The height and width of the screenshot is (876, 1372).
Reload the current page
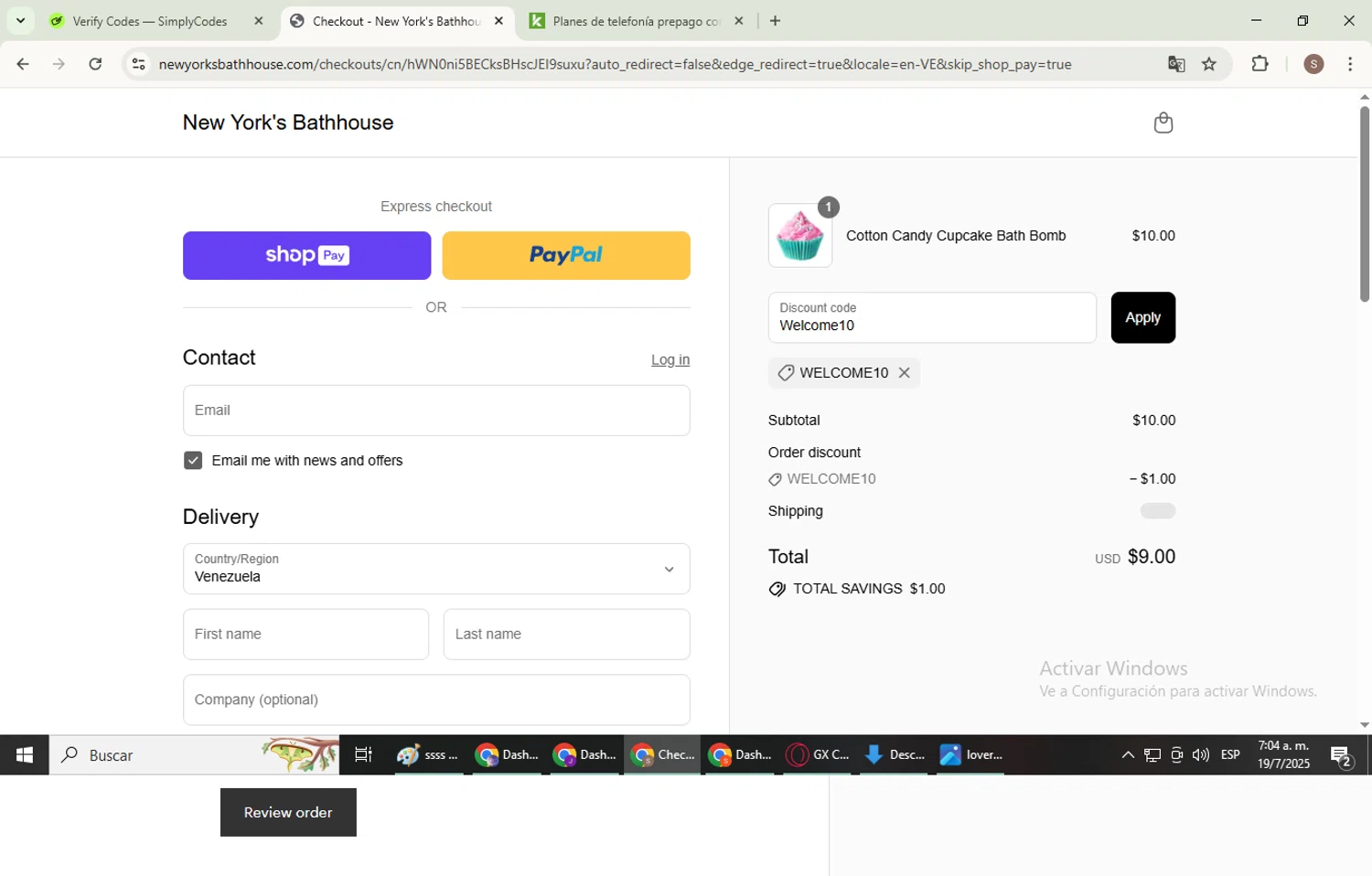95,64
